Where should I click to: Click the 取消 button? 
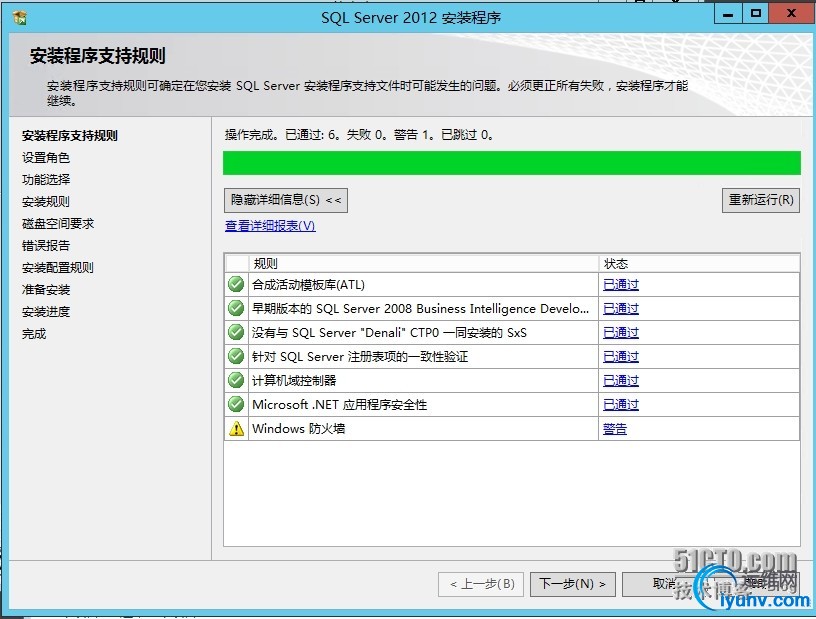coord(664,584)
